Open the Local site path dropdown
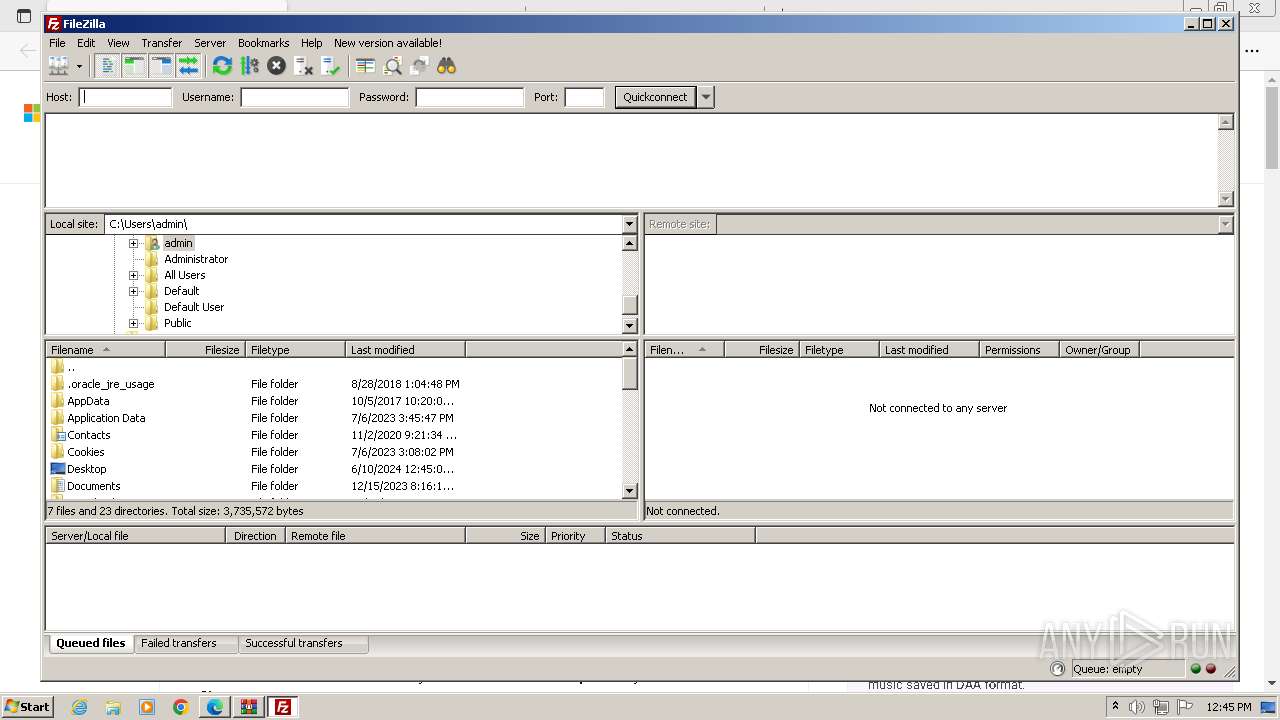Image resolution: width=1280 pixels, height=720 pixels. point(629,224)
